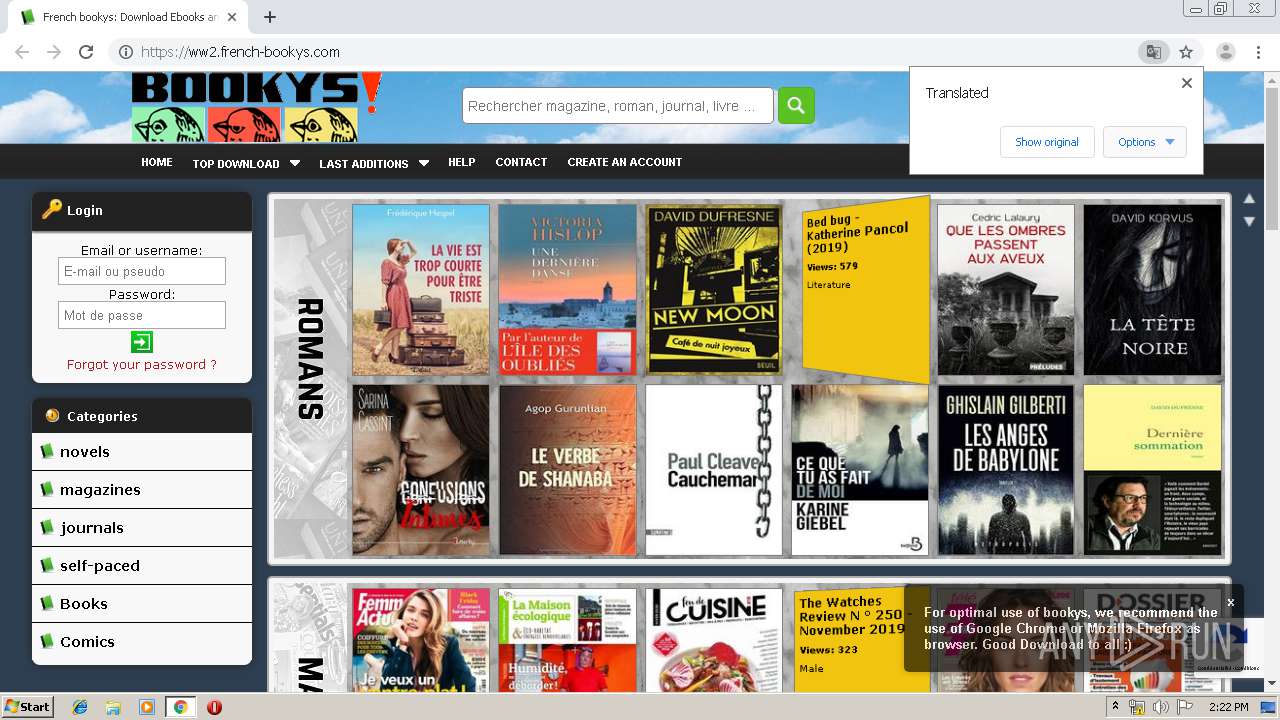Open the translate Options dropdown

pos(1145,142)
